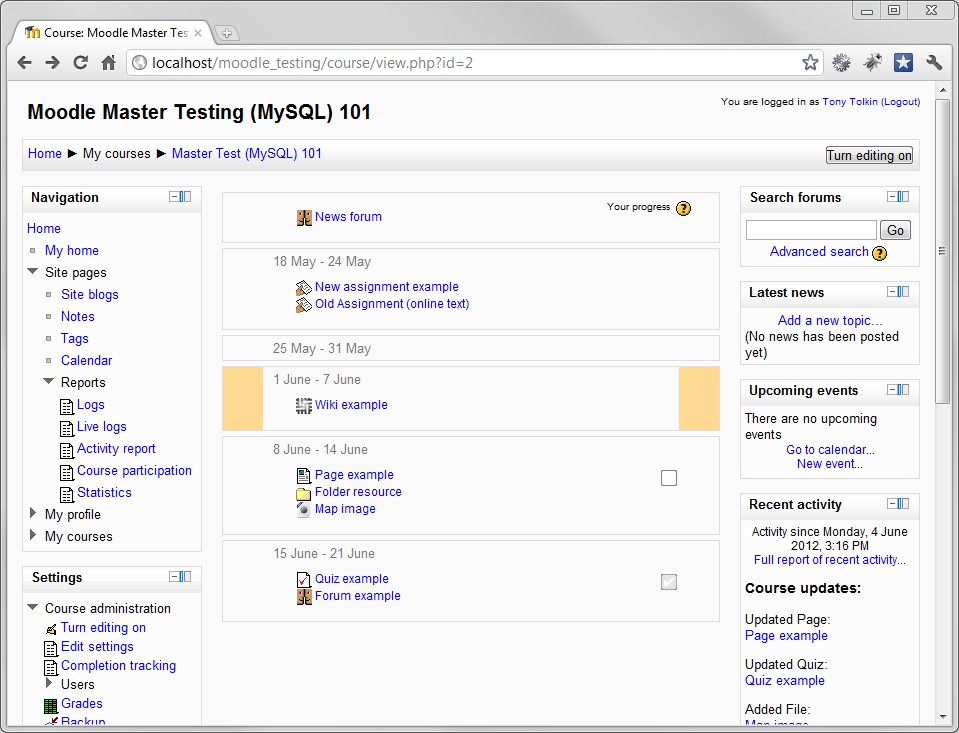Screen dimensions: 959x733
Task: Click Add a new topic link
Action: (829, 321)
